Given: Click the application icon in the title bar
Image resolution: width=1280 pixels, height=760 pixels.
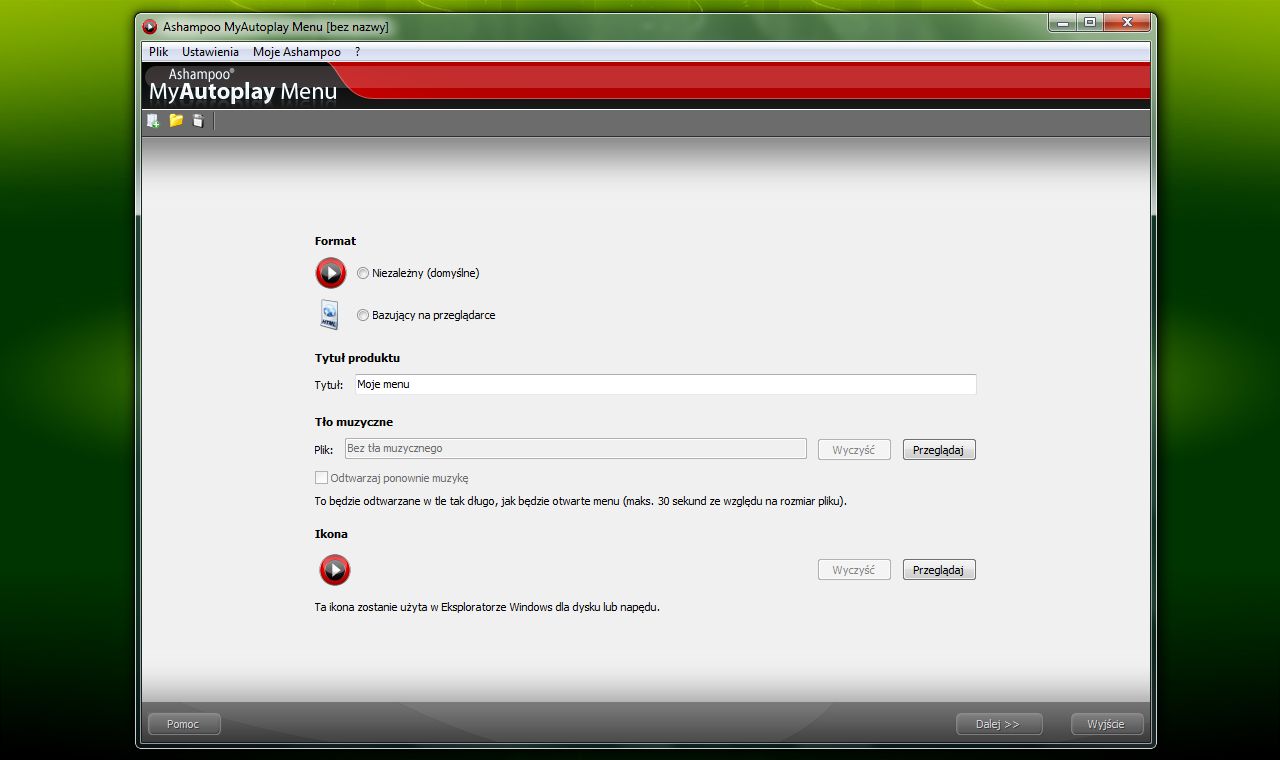Looking at the screenshot, I should point(150,26).
